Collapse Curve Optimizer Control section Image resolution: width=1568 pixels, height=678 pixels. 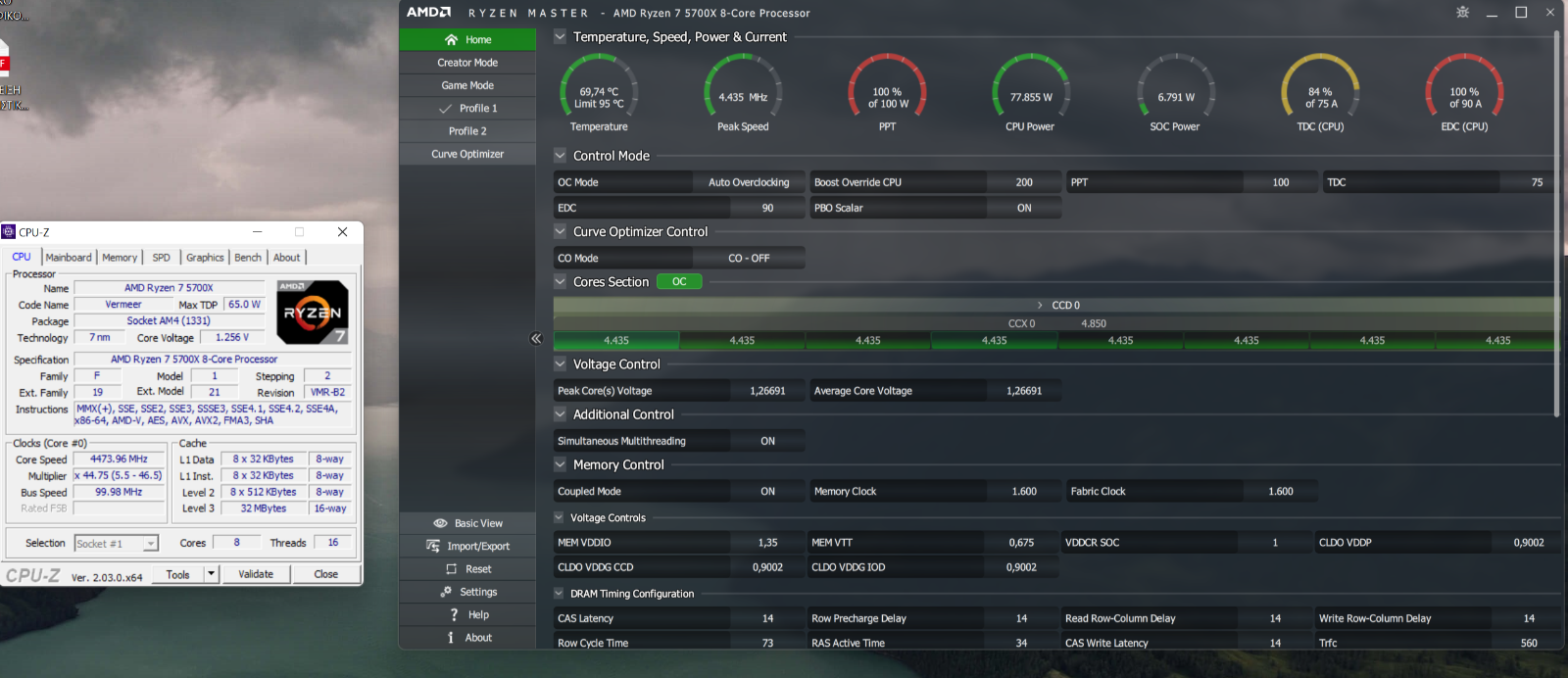tap(561, 232)
